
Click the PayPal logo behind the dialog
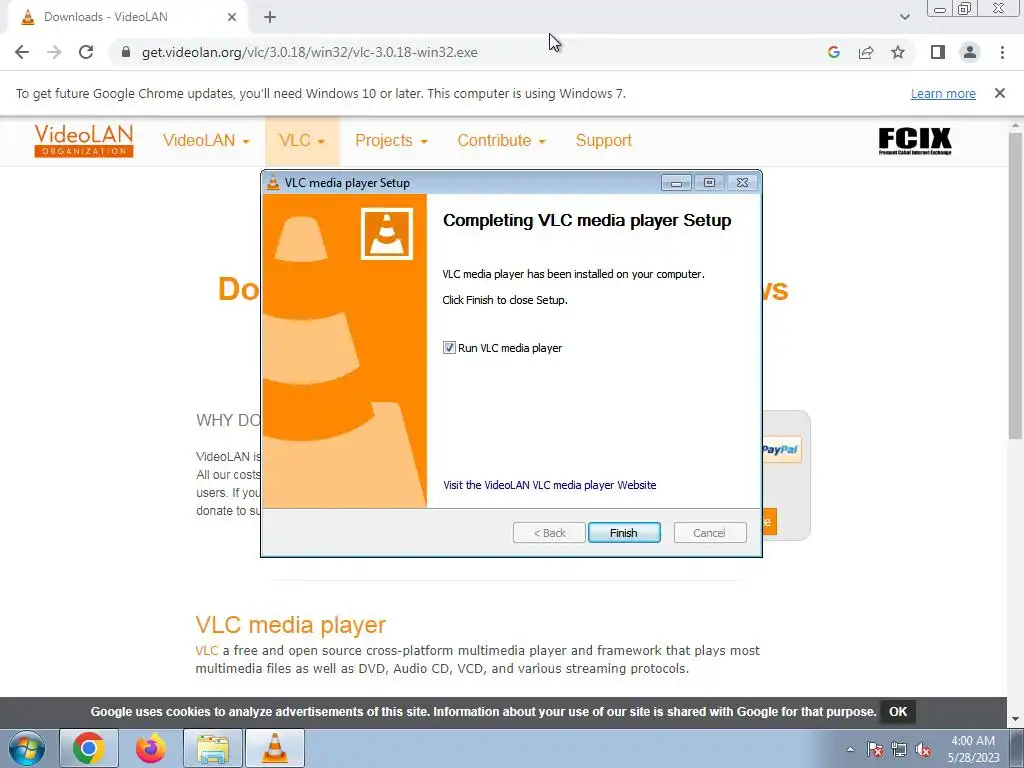pyautogui.click(x=780, y=449)
